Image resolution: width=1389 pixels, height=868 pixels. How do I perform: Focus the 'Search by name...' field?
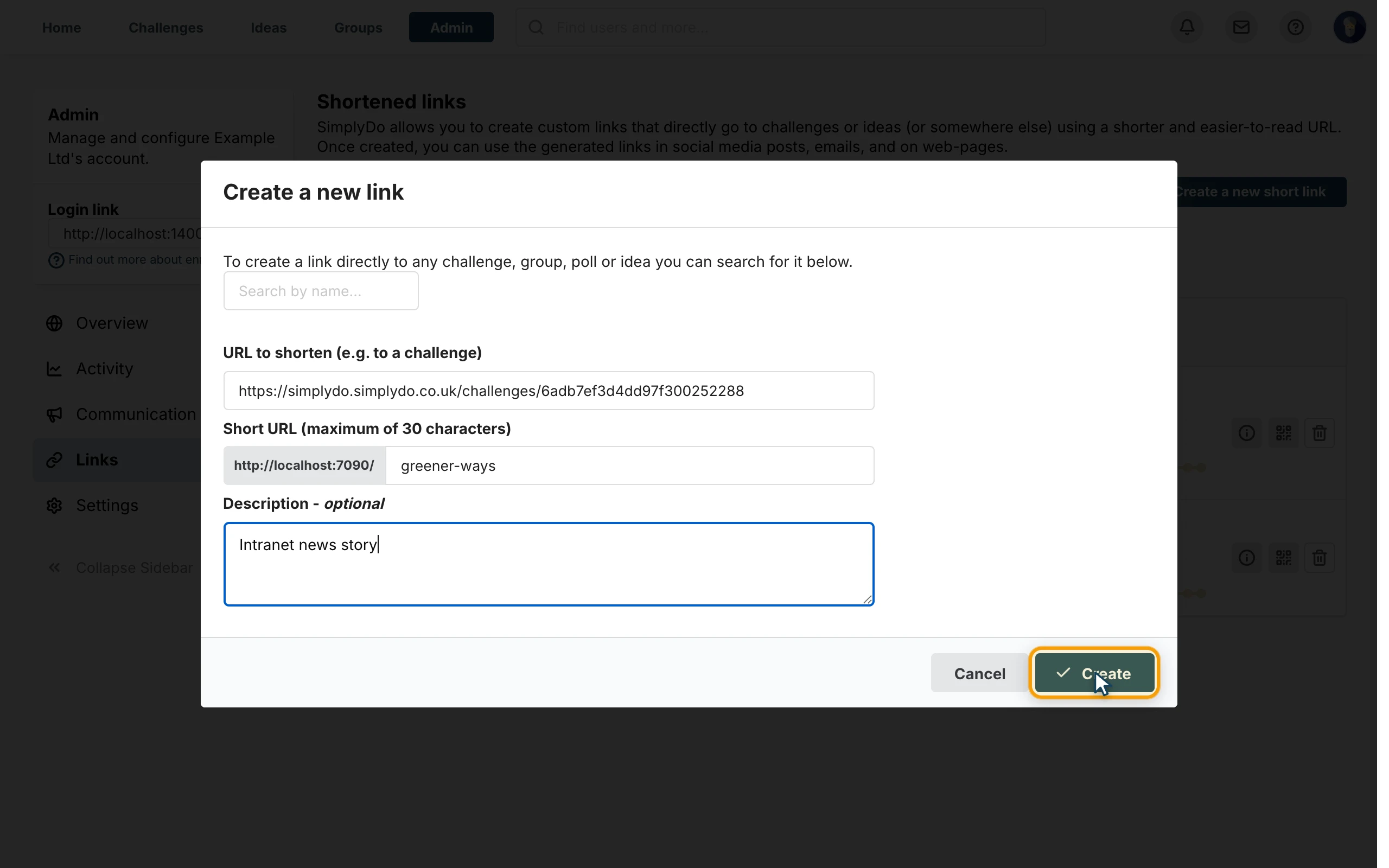[321, 291]
